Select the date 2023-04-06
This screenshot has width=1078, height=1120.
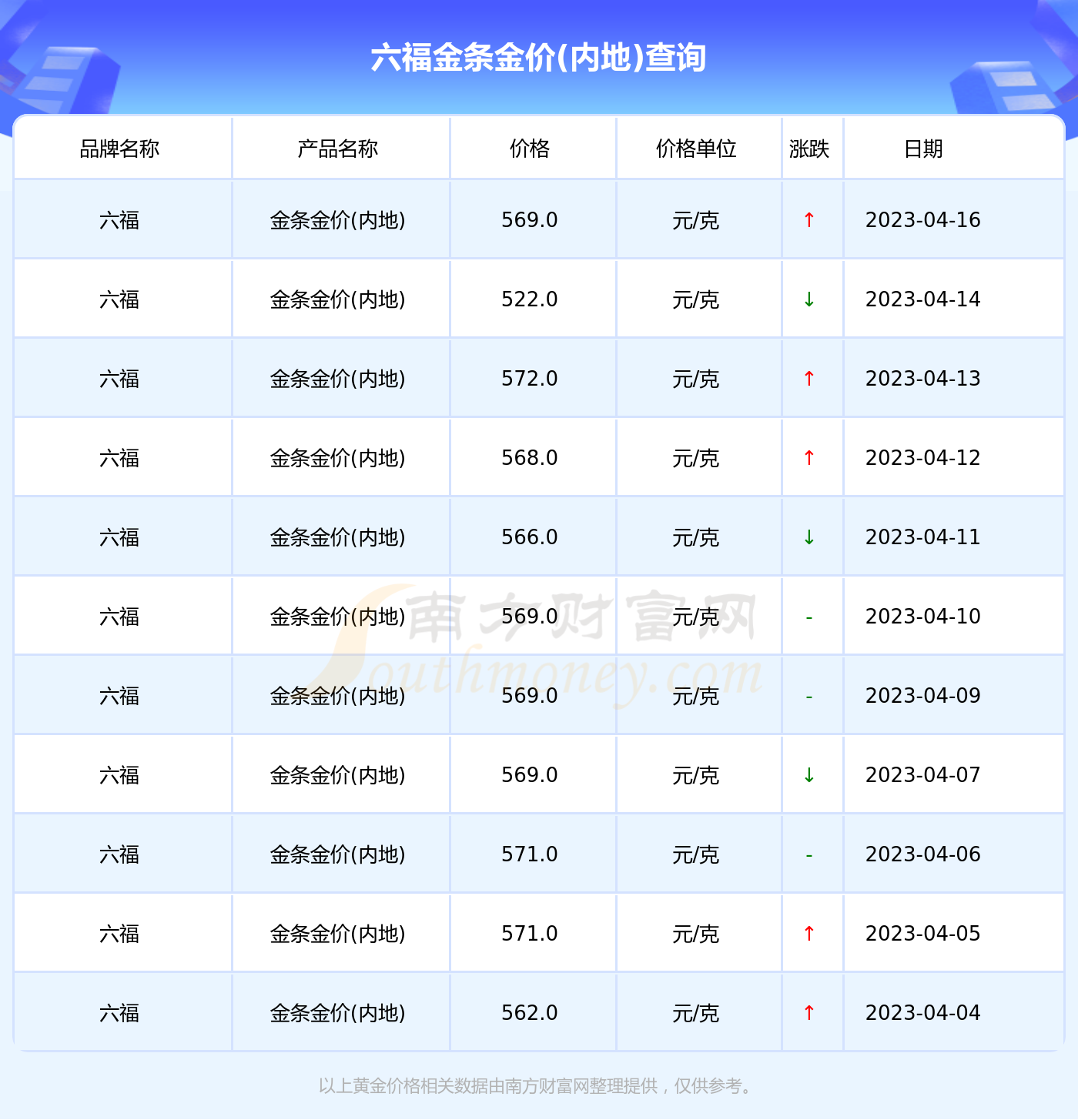[923, 854]
